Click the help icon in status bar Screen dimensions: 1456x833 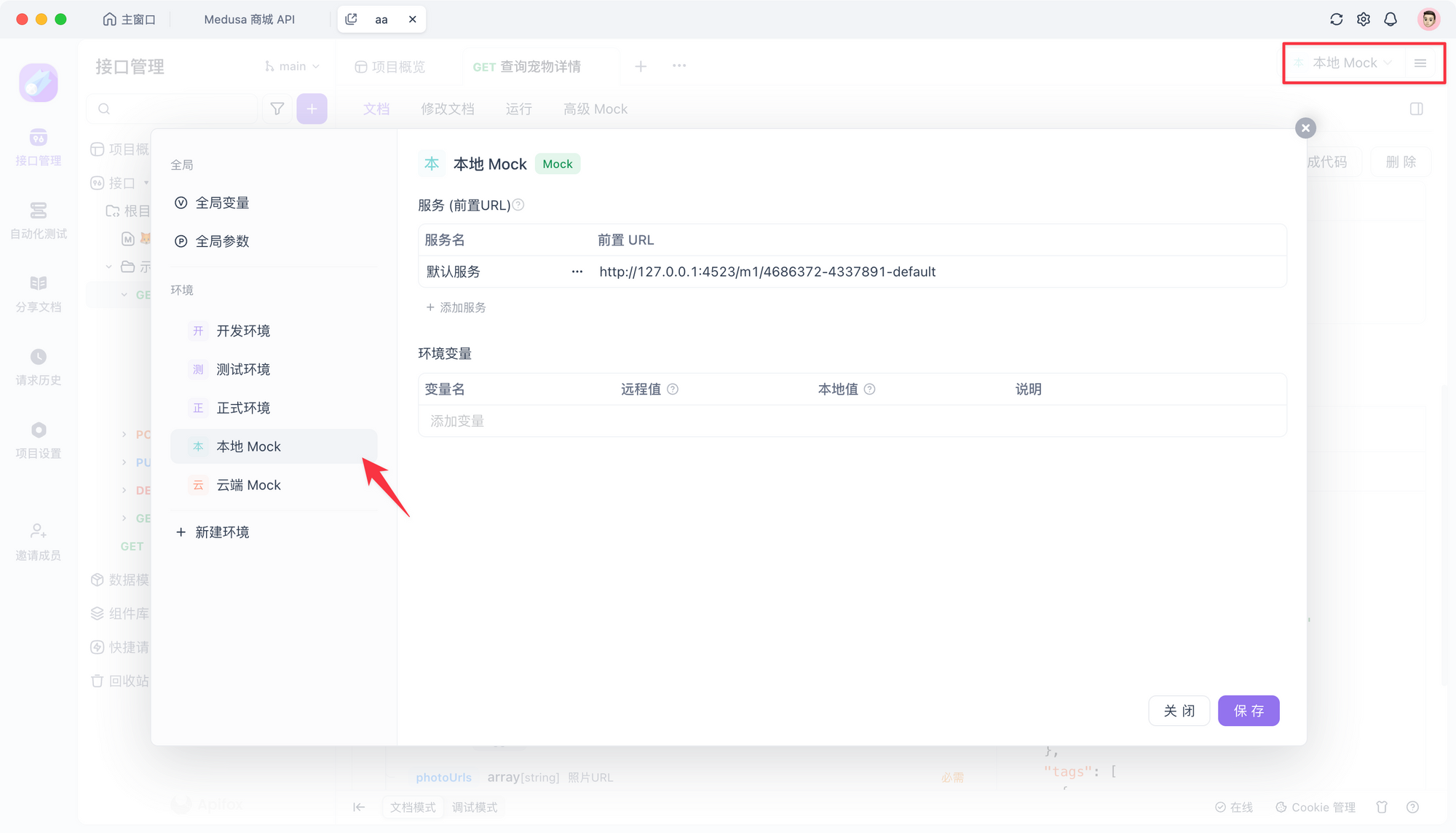coord(1412,807)
